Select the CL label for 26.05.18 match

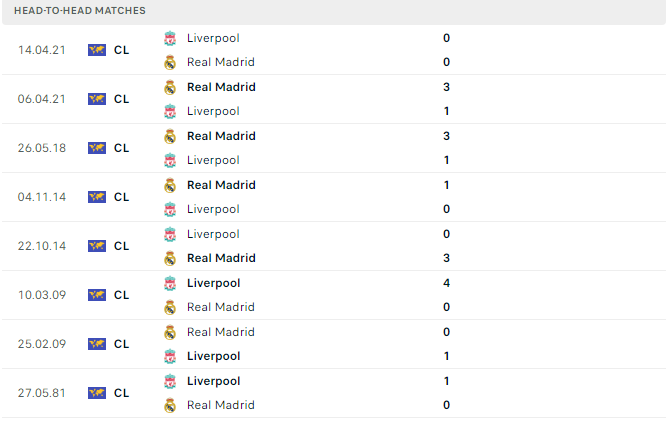(121, 148)
